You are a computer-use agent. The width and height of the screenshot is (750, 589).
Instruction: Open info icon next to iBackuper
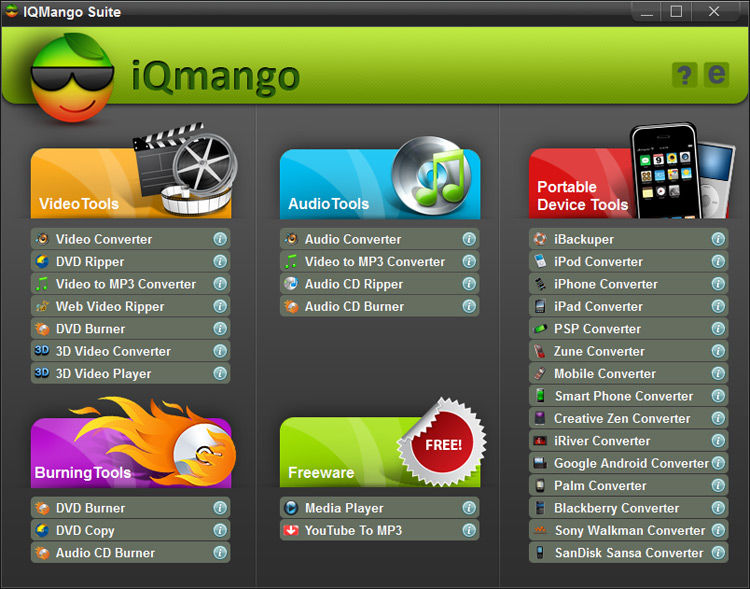(718, 239)
